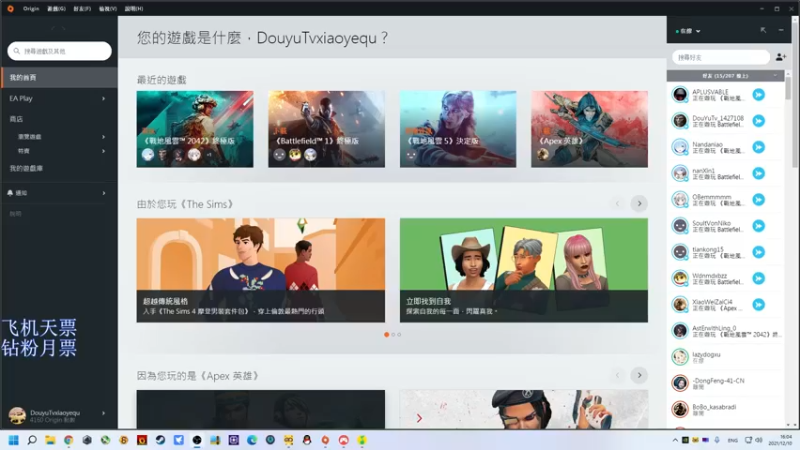
Task: Open APLUSVABLE's avatar in friends list
Action: pos(680,94)
